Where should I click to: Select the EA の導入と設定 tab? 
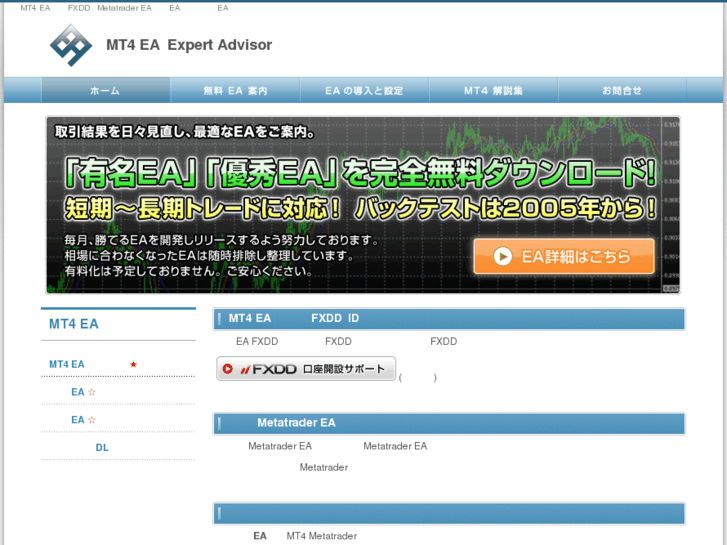[364, 90]
